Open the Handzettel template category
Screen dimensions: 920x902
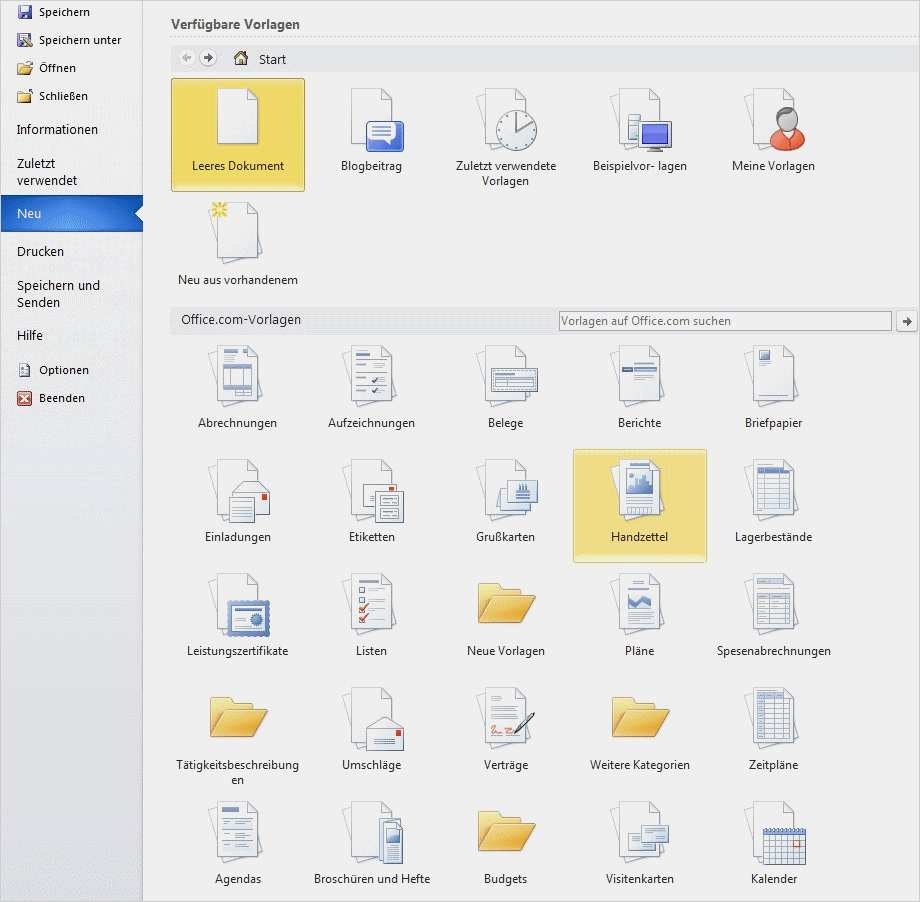tap(640, 505)
